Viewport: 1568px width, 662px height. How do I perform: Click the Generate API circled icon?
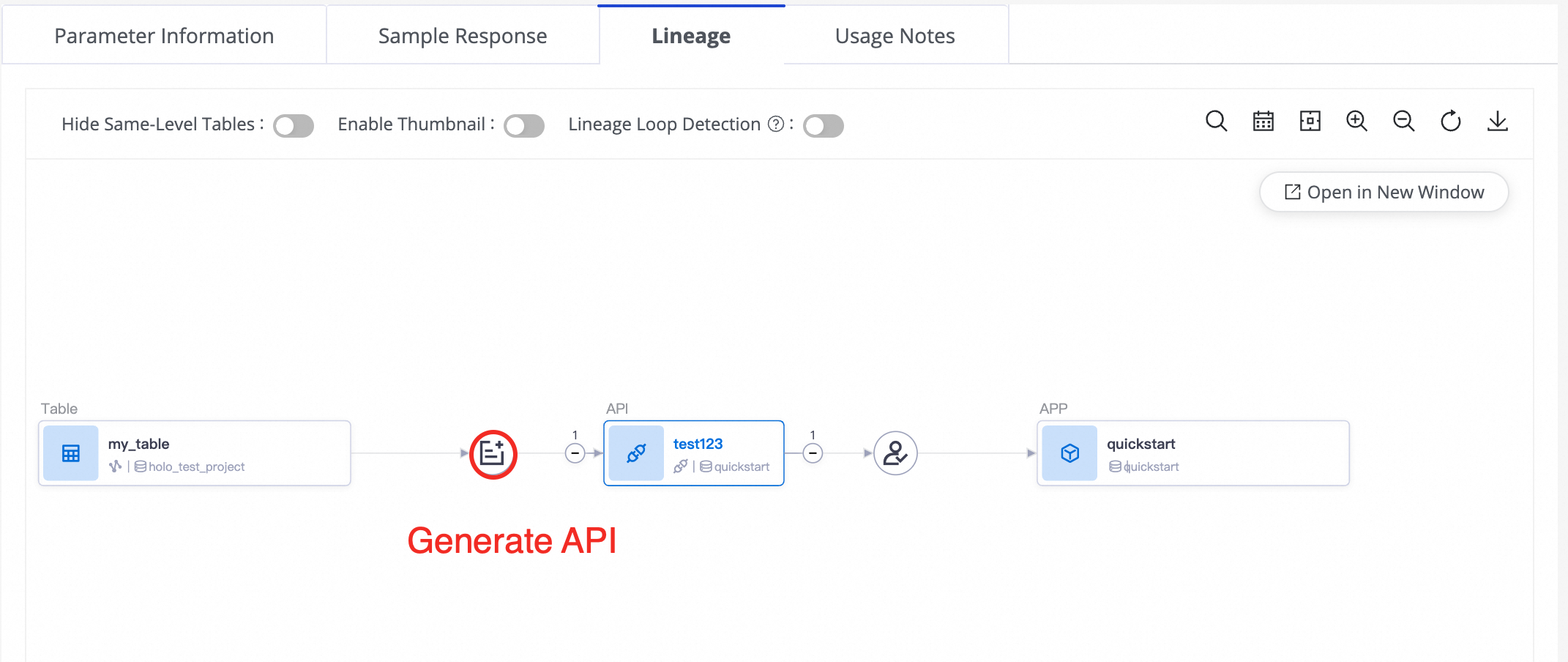pos(493,454)
